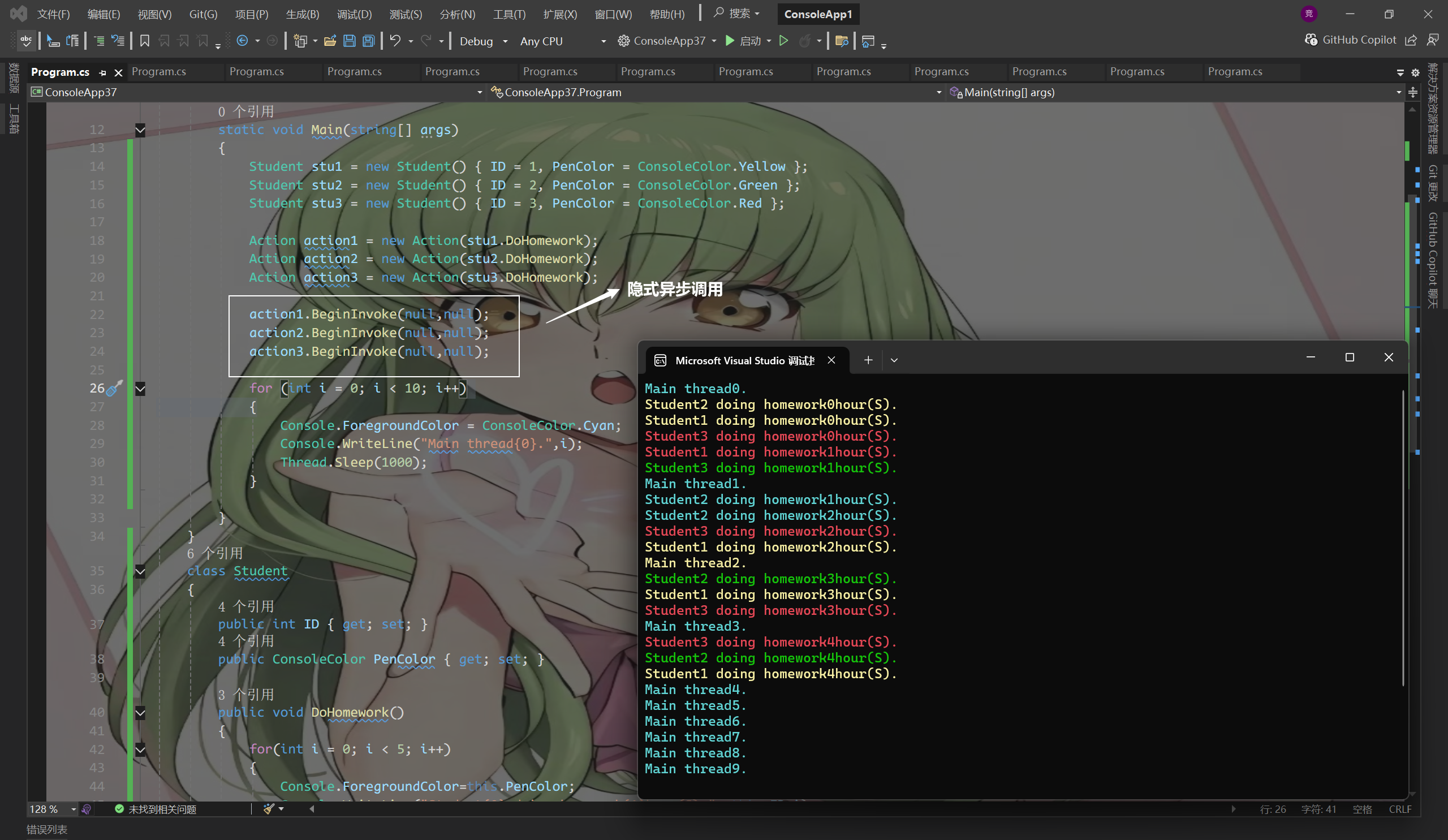This screenshot has height=840, width=1448.
Task: Collapse the for loop at line 42
Action: click(140, 749)
